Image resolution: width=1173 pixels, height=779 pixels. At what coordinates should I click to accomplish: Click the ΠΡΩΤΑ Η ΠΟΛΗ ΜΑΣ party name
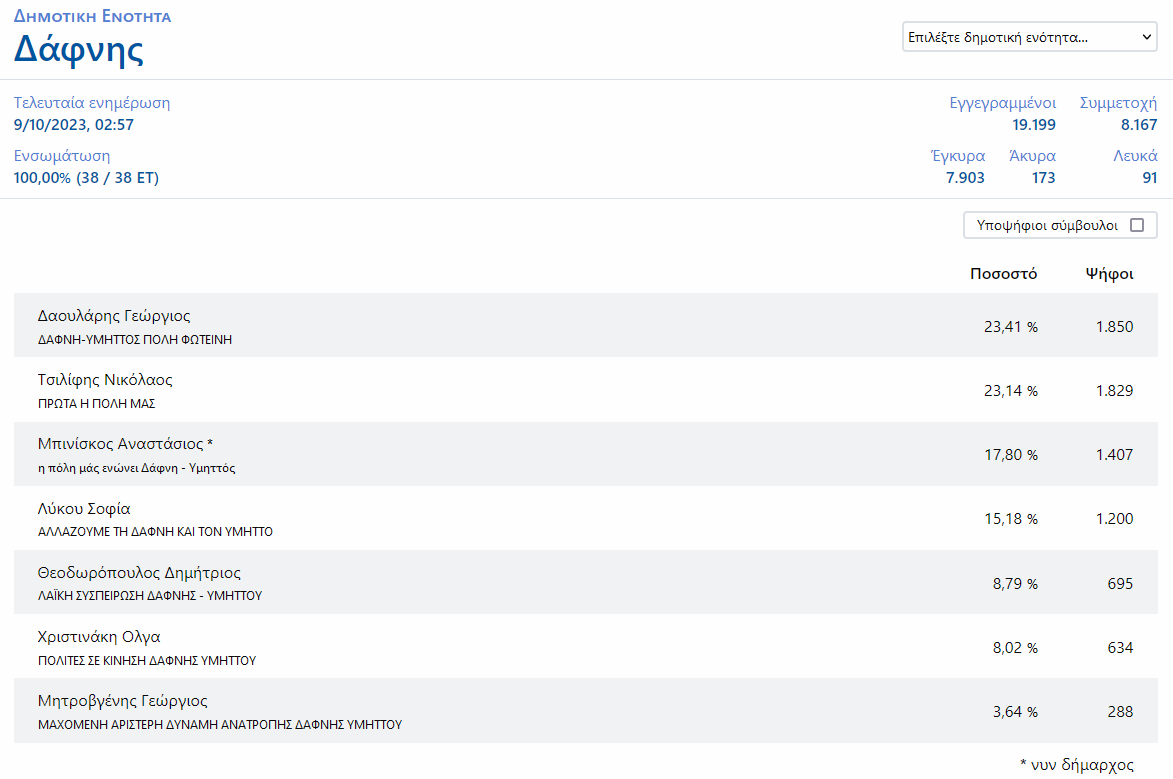tap(96, 404)
